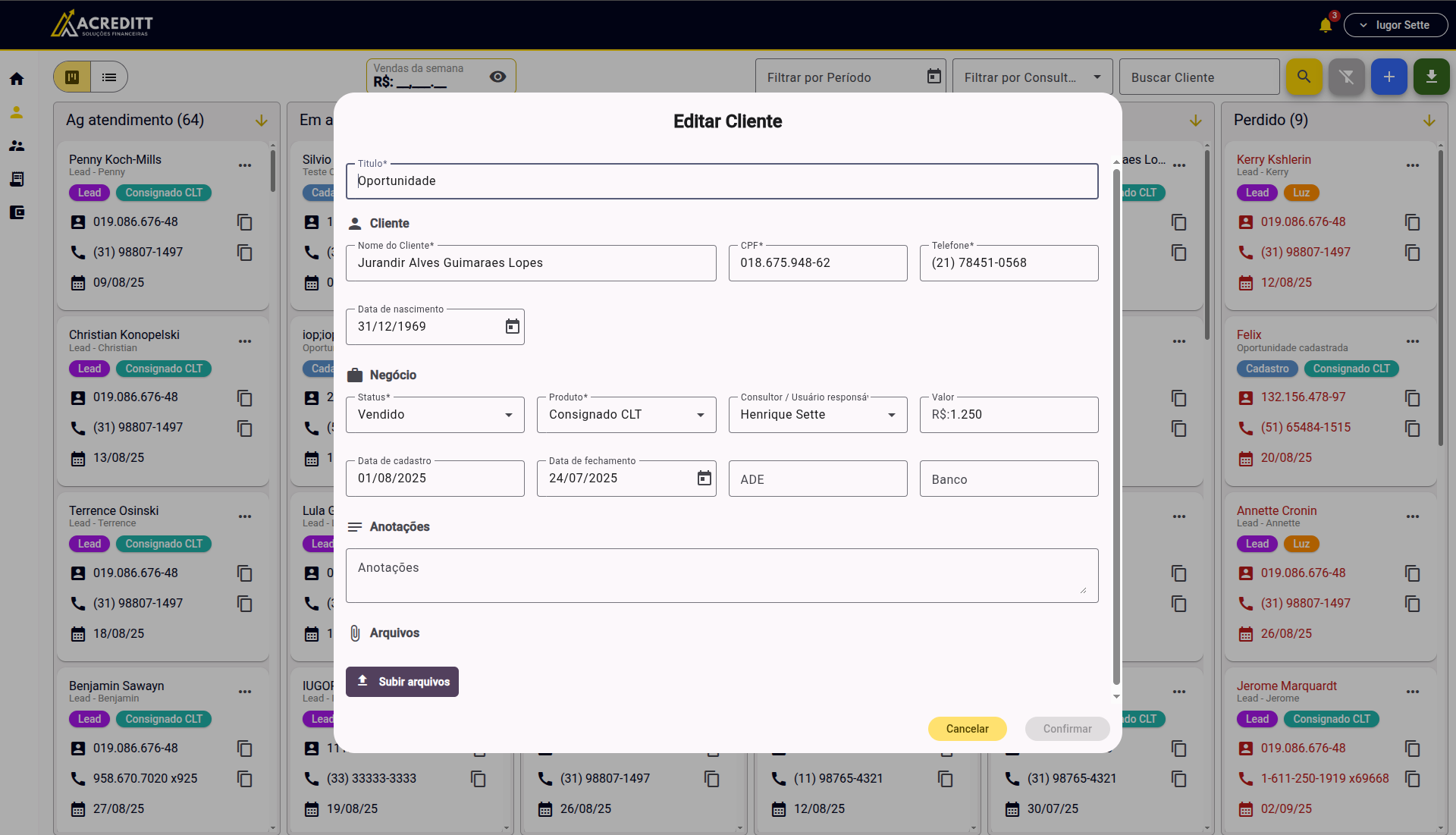Open Kerry Kshlerin card options menu
Viewport: 1456px width, 835px height.
coord(1412,165)
